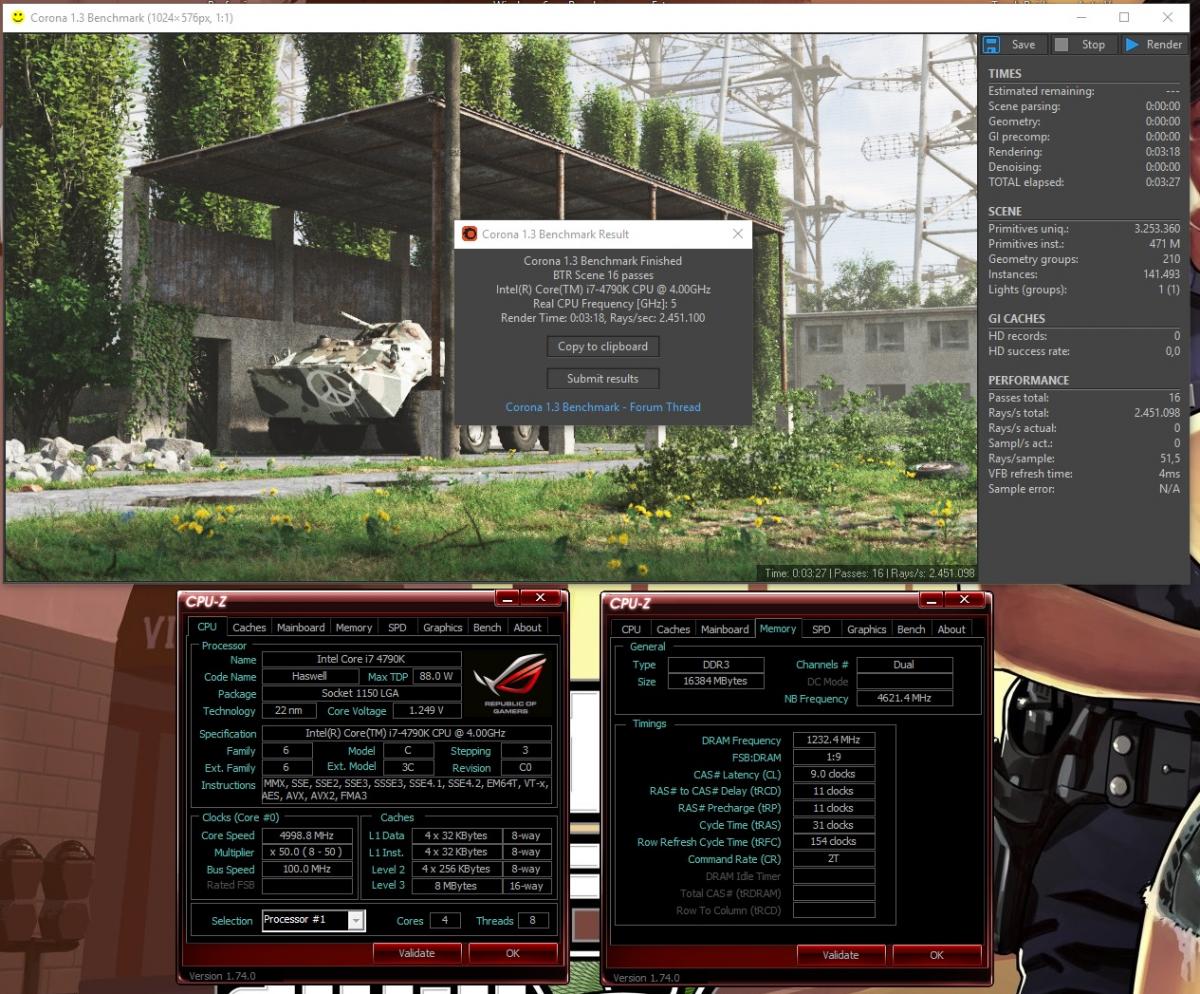1200x994 pixels.
Task: Open Bench tab in right CPU-Z window
Action: 911,629
